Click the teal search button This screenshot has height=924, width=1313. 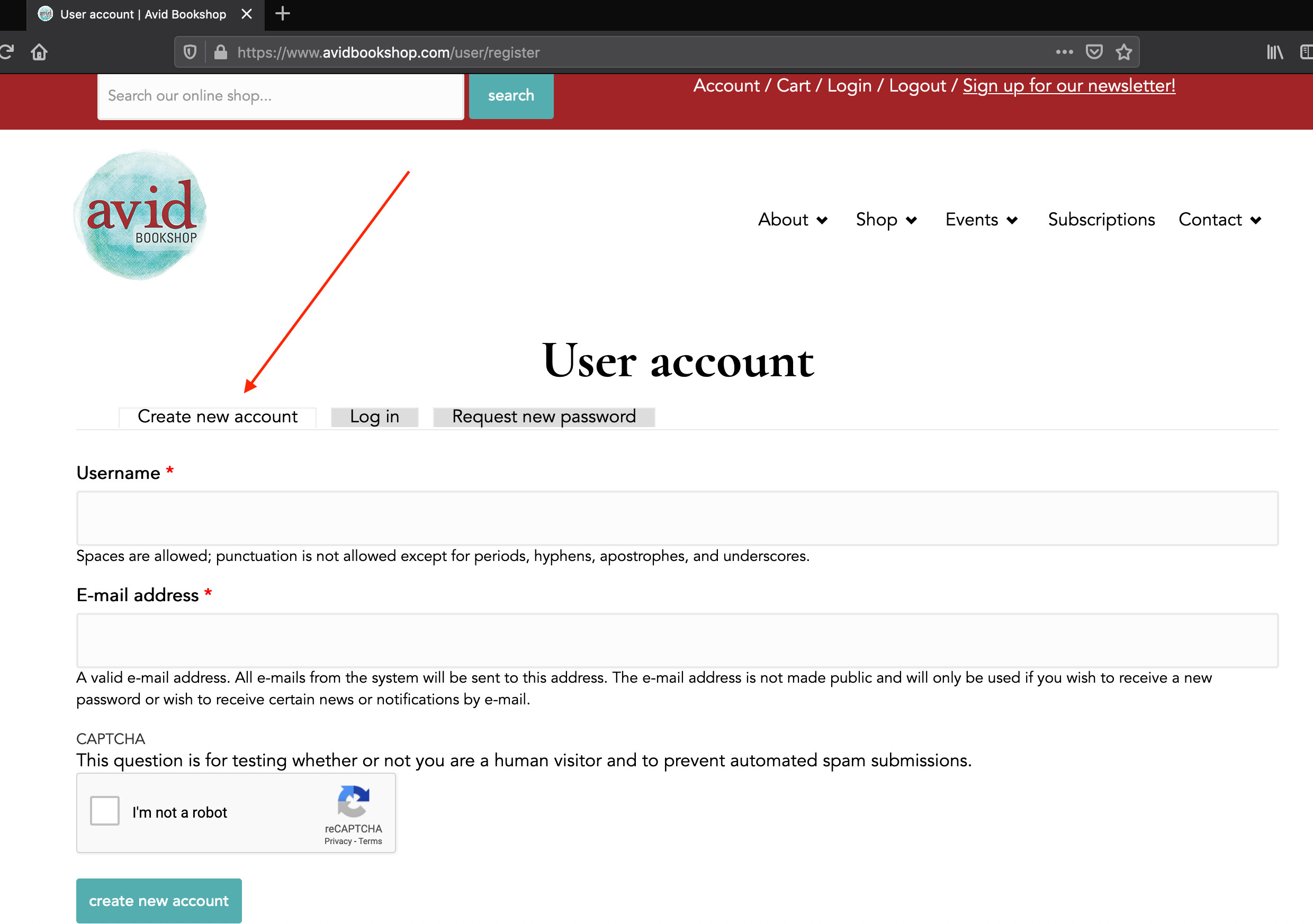(511, 95)
